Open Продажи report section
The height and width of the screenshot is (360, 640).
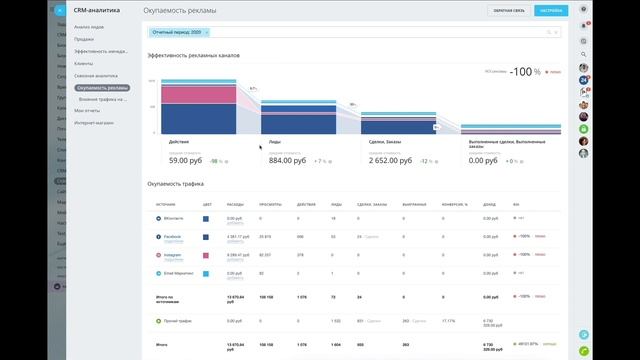(84, 39)
